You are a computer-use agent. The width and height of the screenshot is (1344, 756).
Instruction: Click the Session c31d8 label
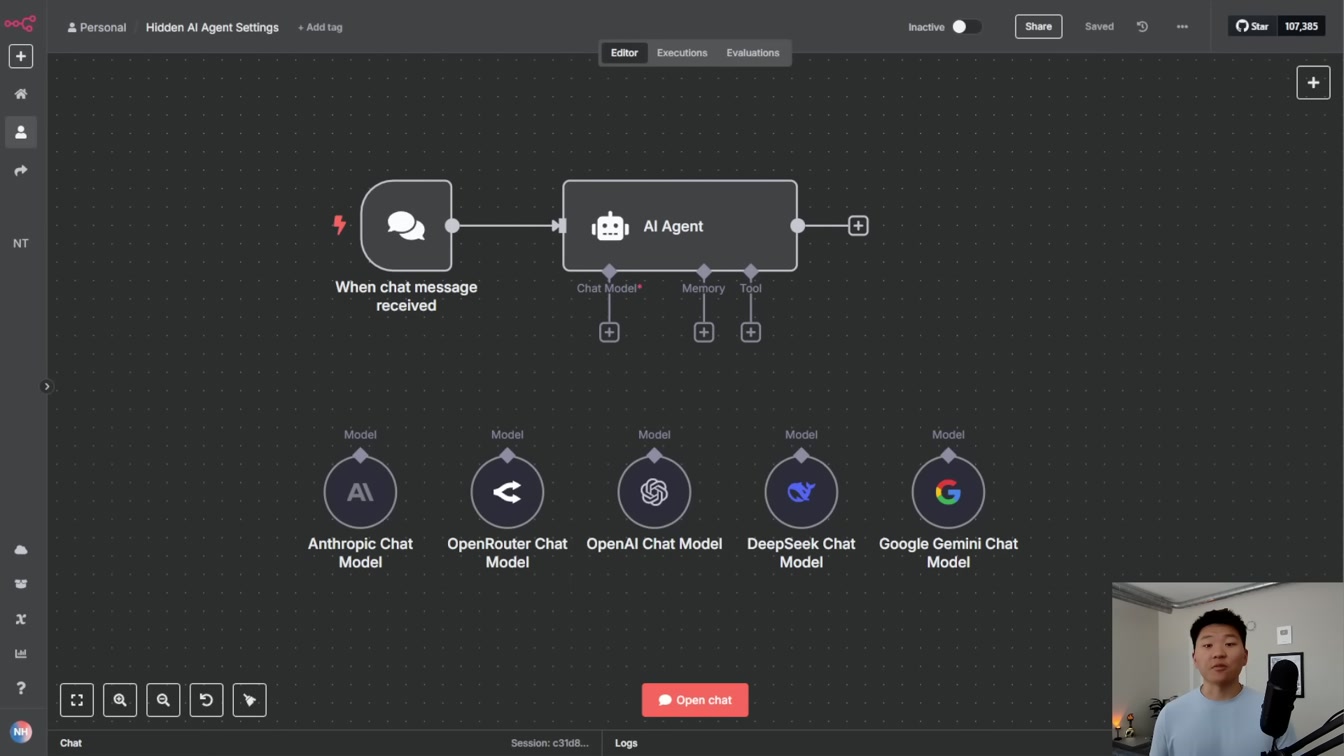[550, 743]
